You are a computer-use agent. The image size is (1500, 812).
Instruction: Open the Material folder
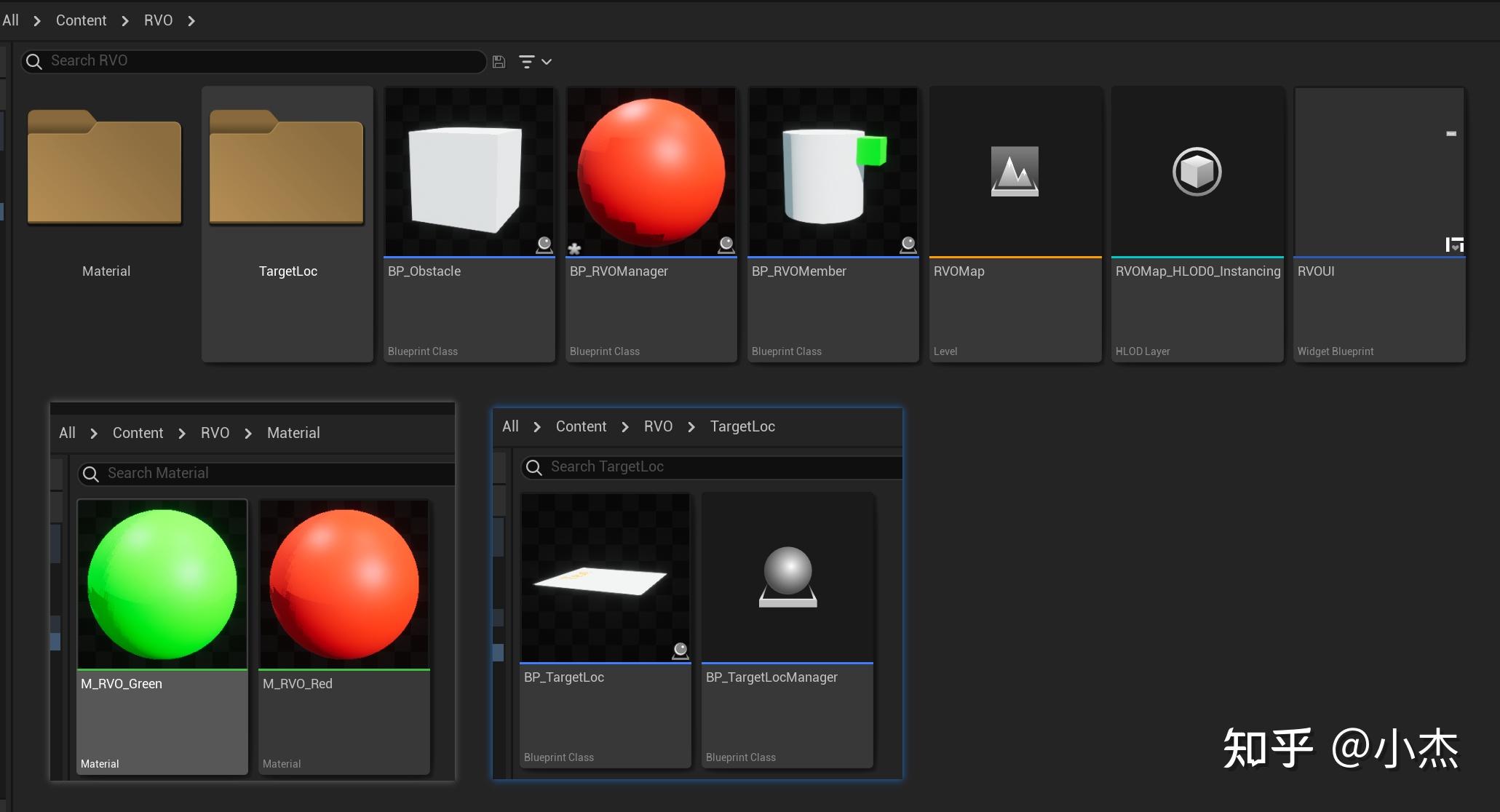tap(105, 169)
